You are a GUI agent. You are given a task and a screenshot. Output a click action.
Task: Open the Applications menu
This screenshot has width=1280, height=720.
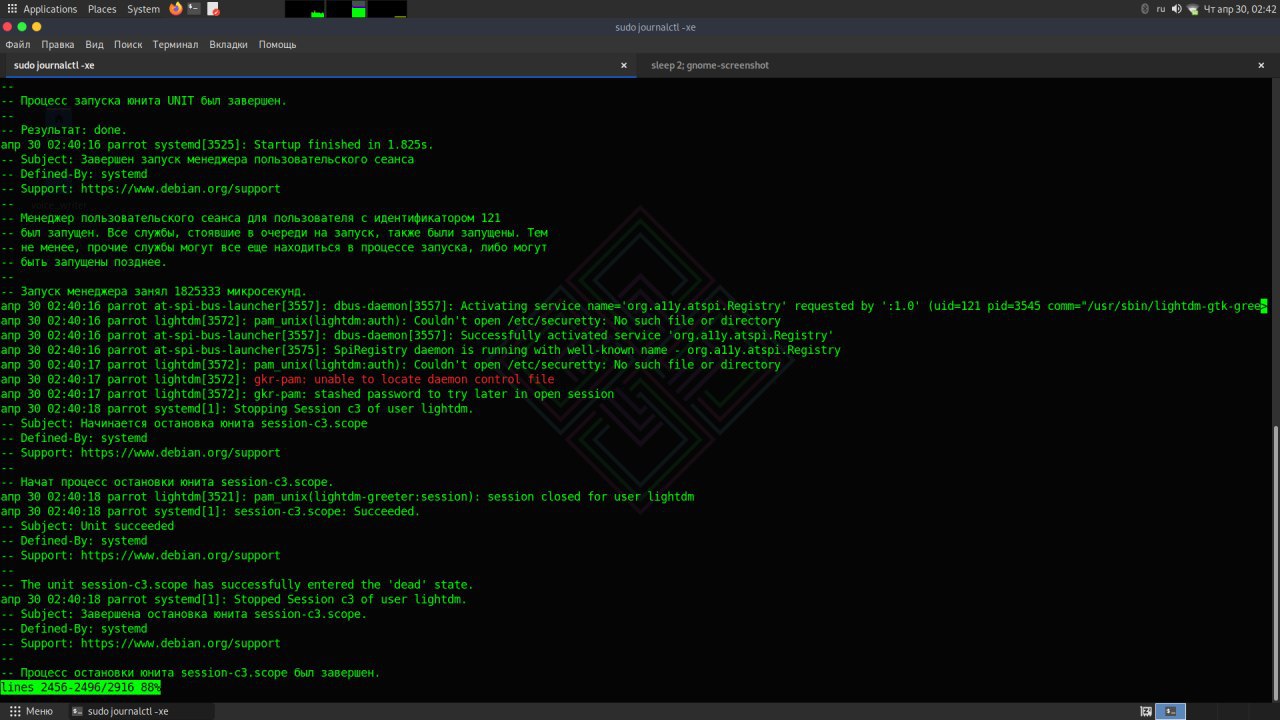click(50, 9)
